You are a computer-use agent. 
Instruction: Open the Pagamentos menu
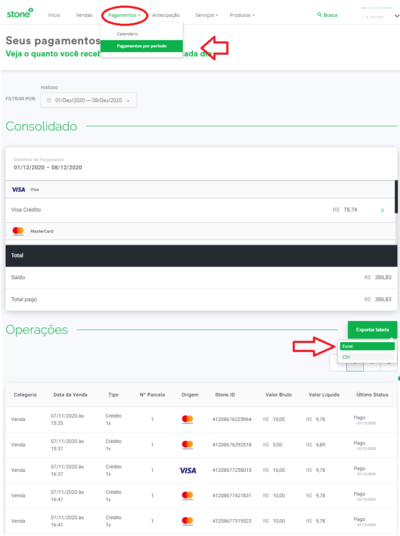[124, 15]
